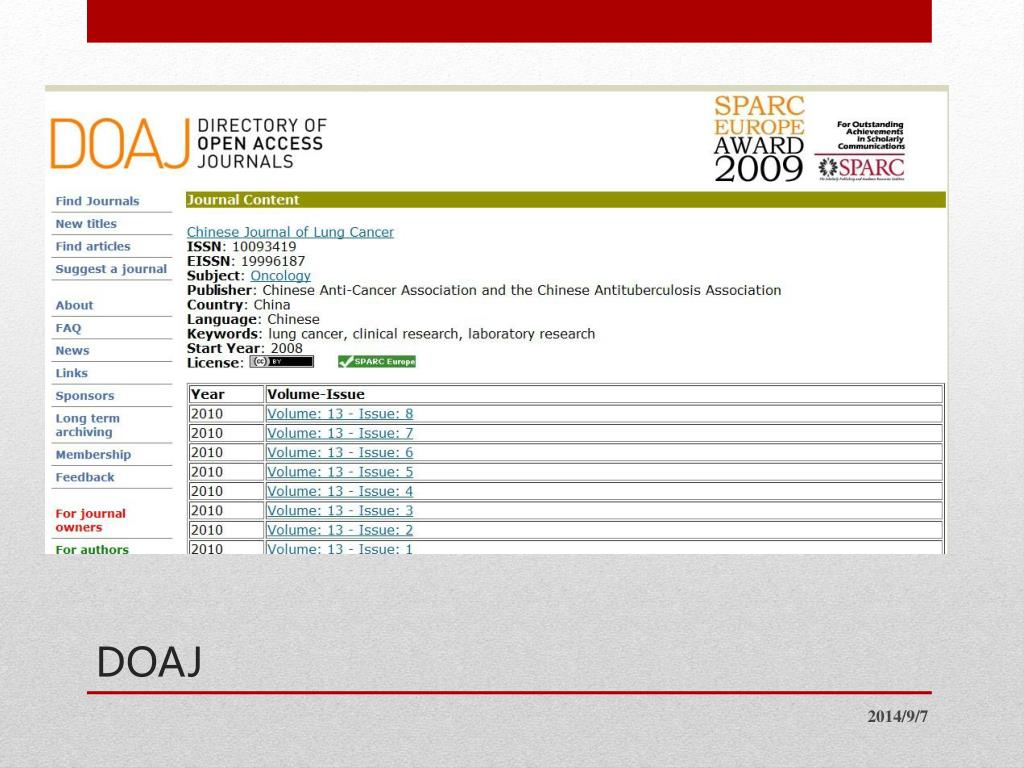This screenshot has width=1024, height=768.
Task: Follow the Oncology subject link
Action: coord(281,276)
